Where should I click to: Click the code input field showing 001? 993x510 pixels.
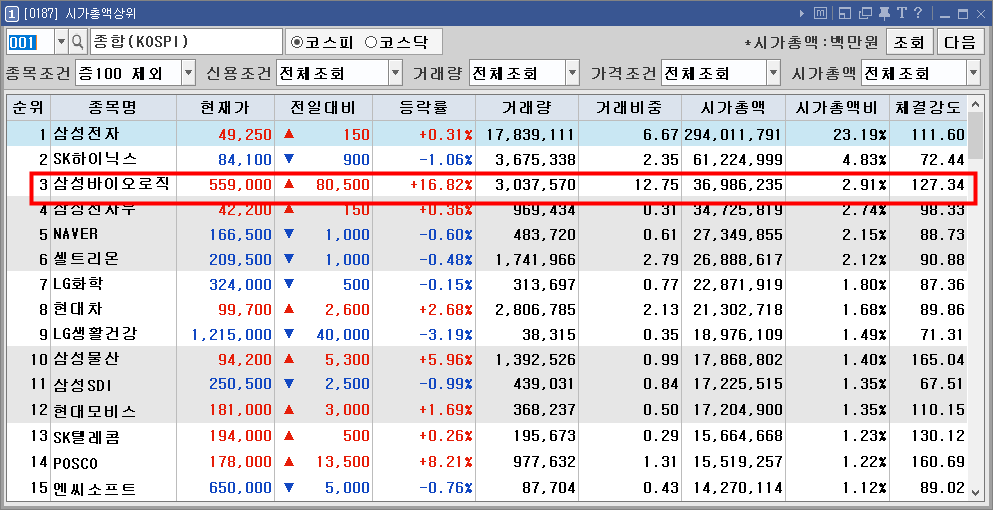point(30,42)
